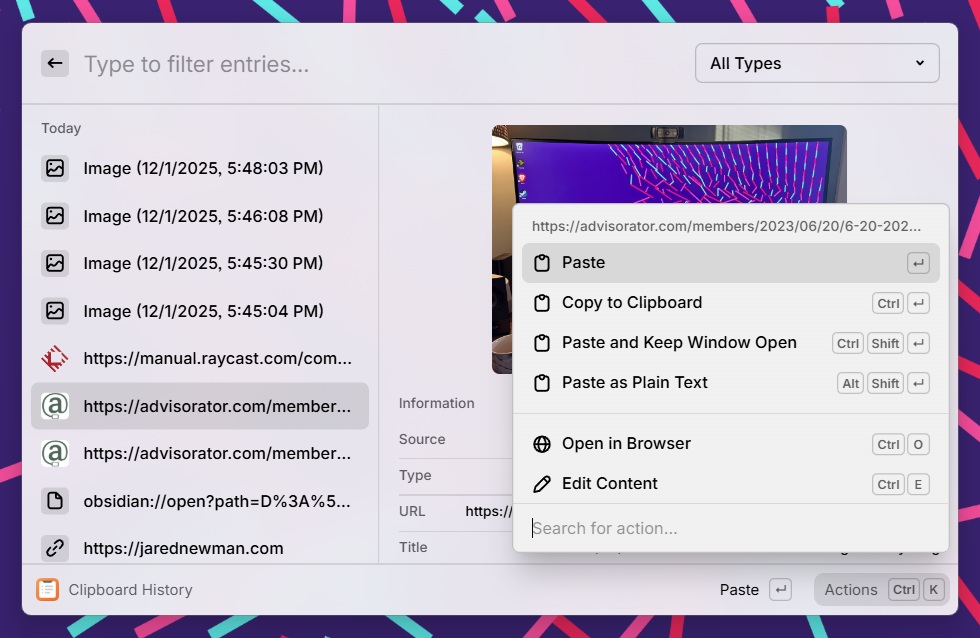Click the image icon beside the 5:45:04 PM entry
Screen dimensions: 980x638
click(x=55, y=311)
